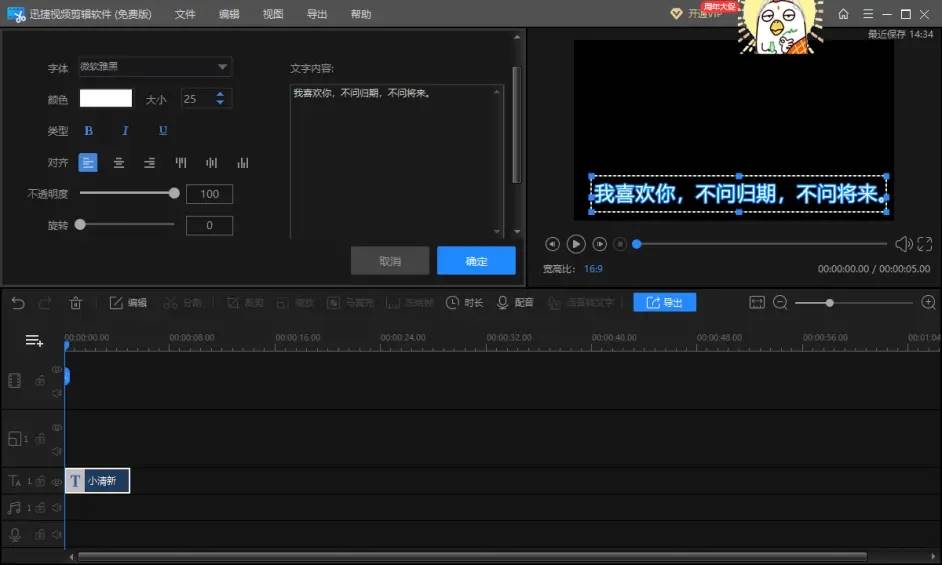
Task: Toggle bold text style
Action: pos(88,131)
